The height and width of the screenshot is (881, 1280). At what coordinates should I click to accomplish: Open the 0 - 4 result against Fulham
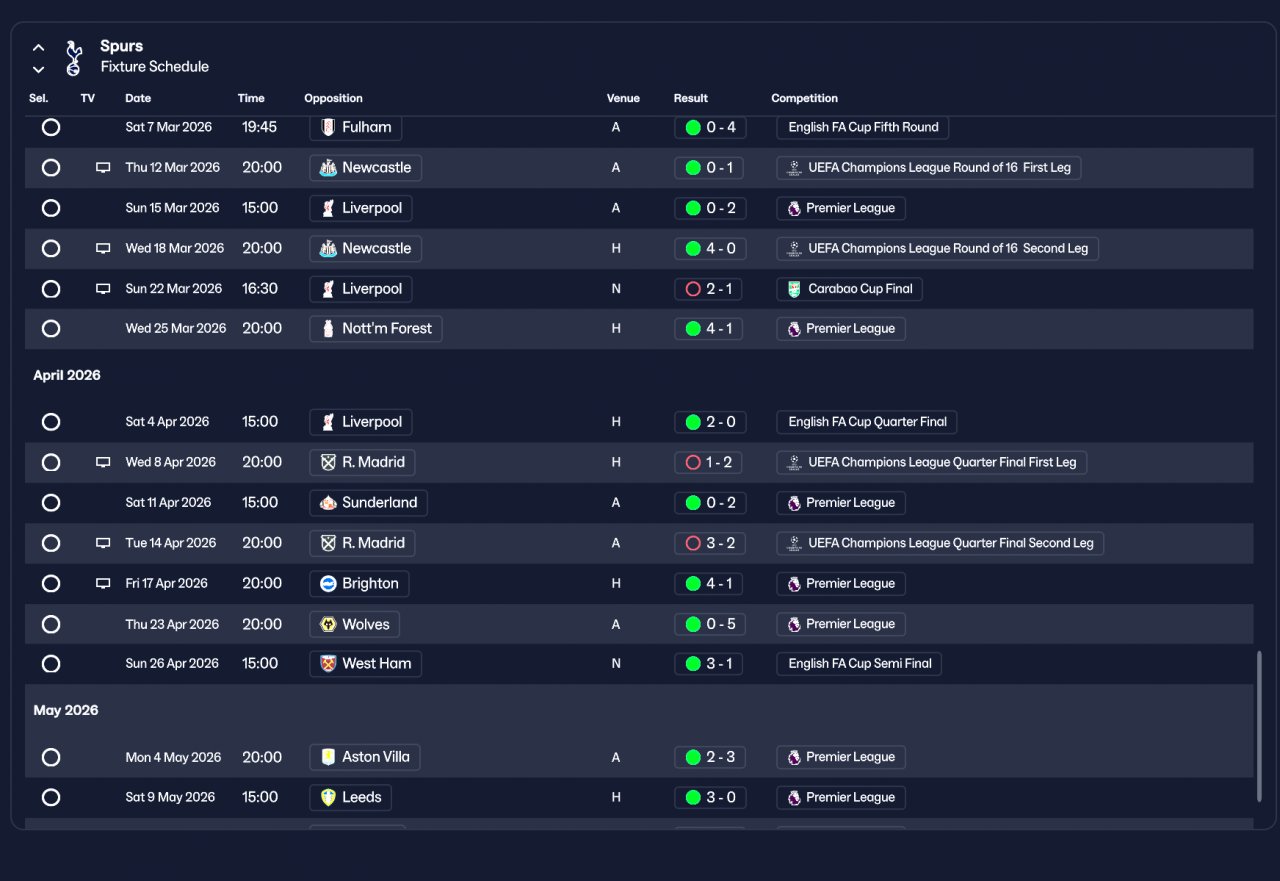pyautogui.click(x=710, y=127)
